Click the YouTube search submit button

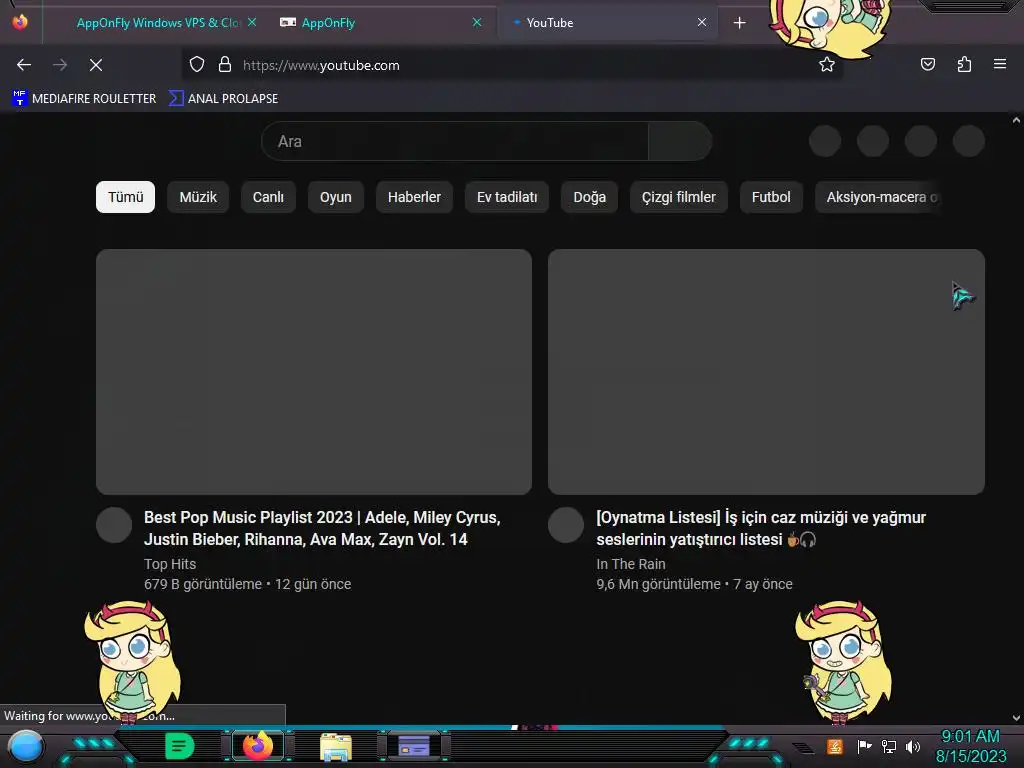[x=680, y=141]
